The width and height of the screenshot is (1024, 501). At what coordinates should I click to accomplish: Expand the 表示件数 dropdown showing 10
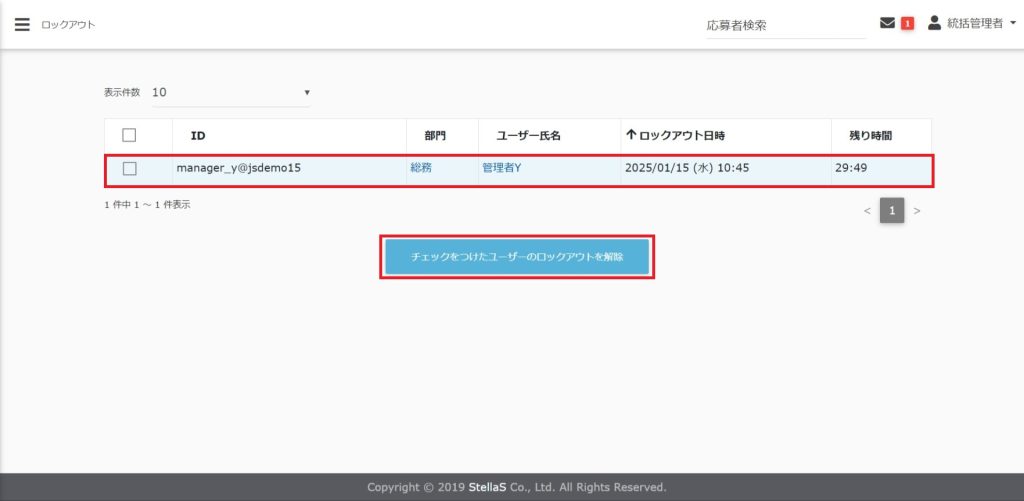point(230,92)
